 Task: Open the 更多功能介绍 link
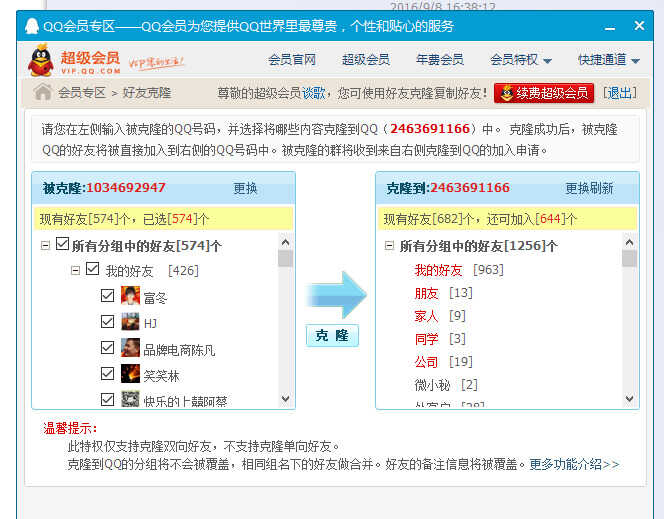pos(574,464)
